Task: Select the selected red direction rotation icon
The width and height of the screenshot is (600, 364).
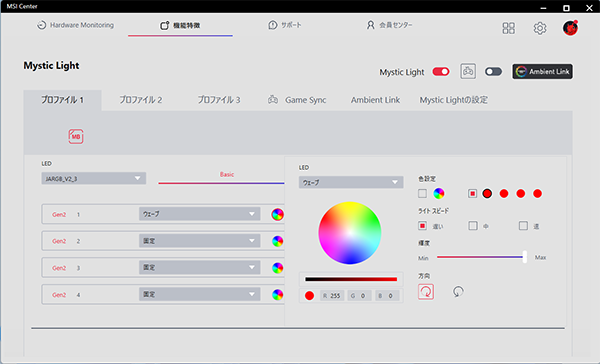Action: click(426, 292)
